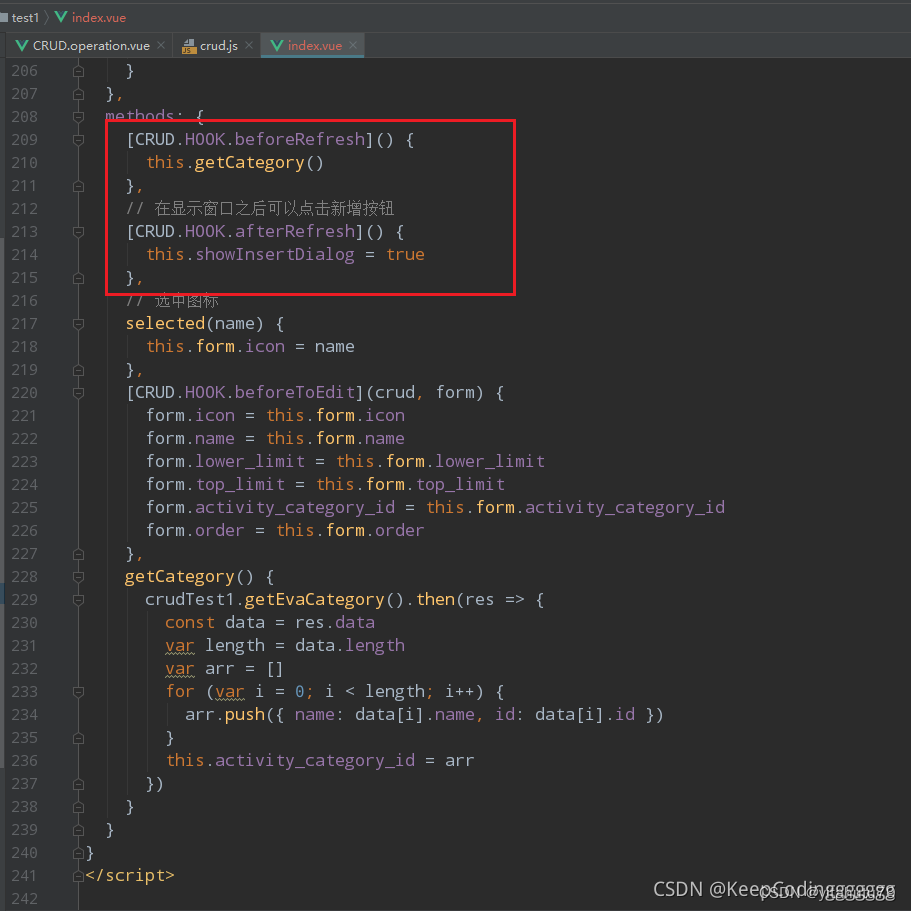
Task: Click showInsertDialog on line 214
Action: pos(274,254)
